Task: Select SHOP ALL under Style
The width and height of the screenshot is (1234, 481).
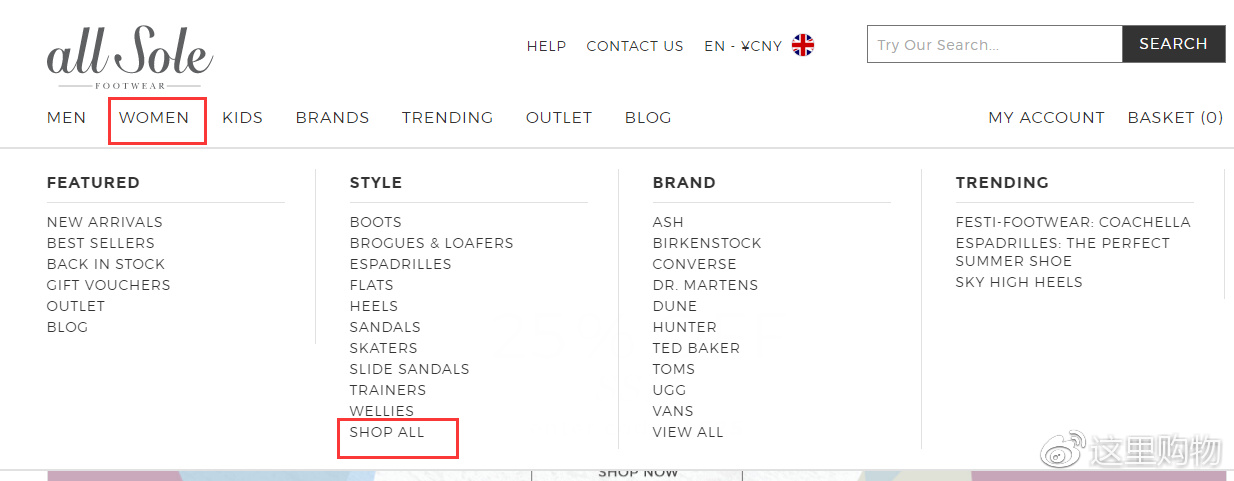Action: (387, 432)
